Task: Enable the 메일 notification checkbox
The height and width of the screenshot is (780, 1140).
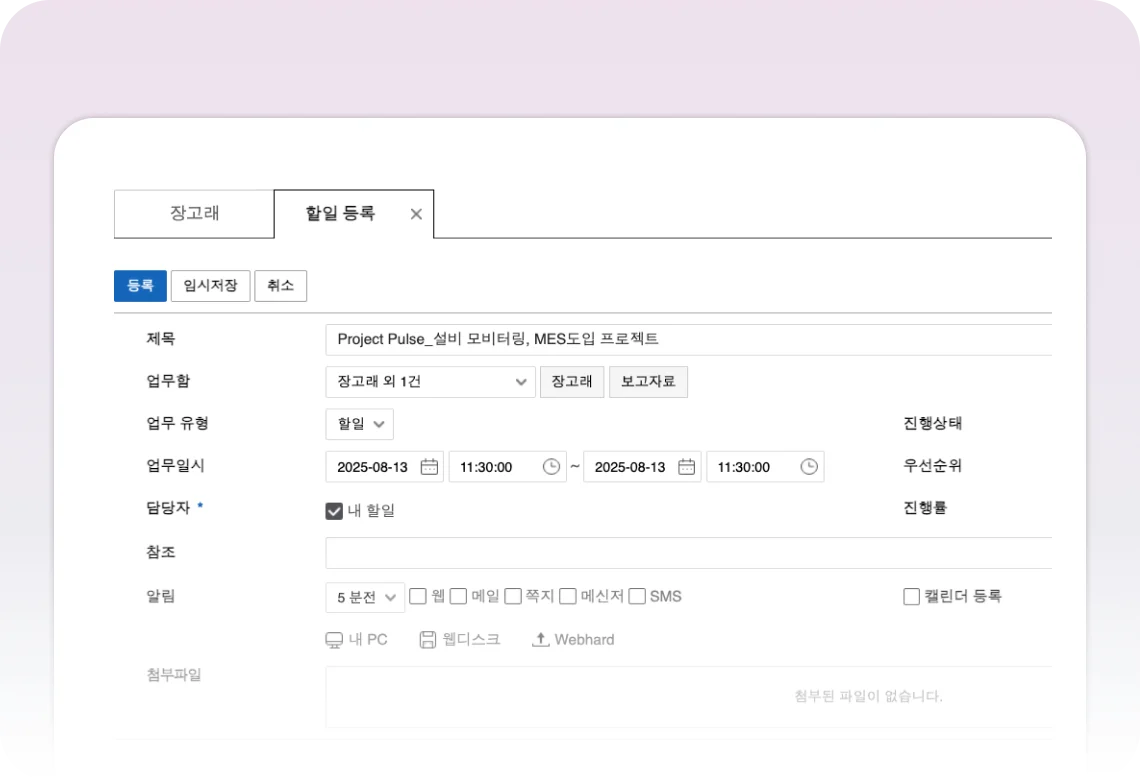Action: point(458,596)
